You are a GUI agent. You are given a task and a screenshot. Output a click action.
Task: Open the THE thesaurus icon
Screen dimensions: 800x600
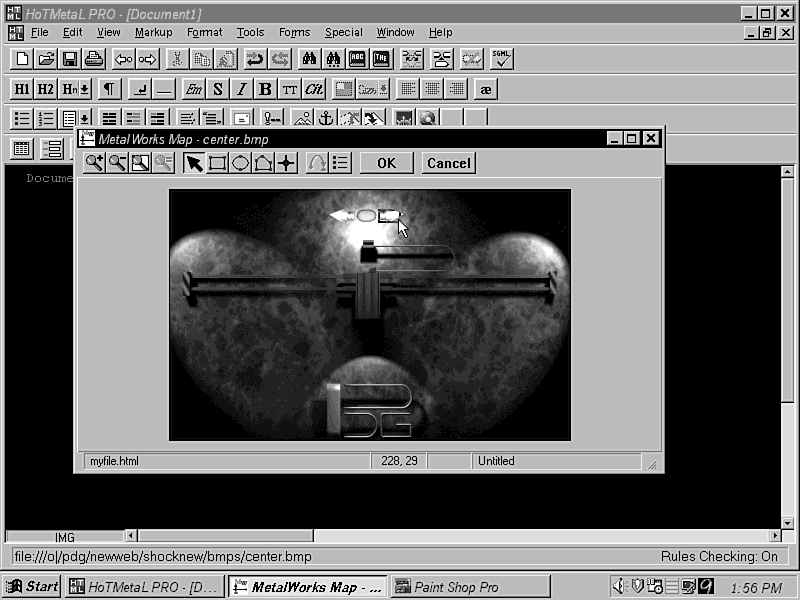381,59
